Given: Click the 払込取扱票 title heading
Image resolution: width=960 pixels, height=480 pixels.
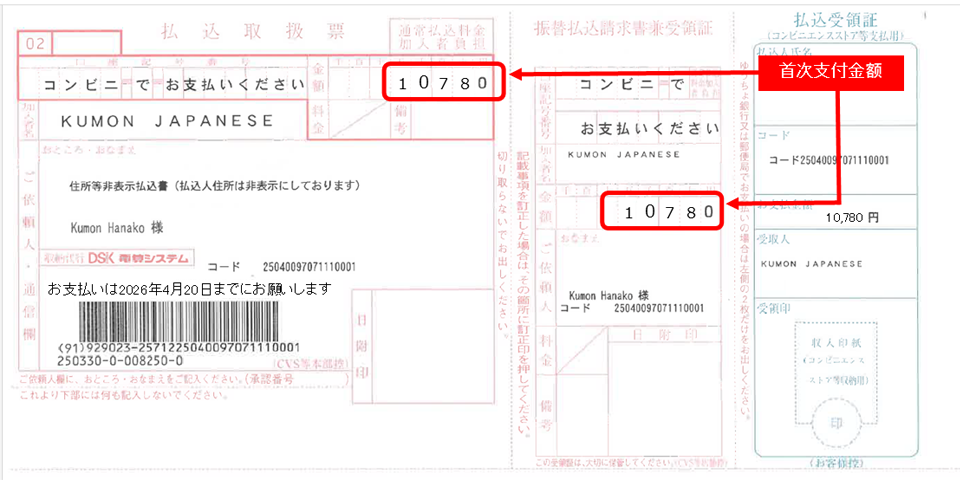Looking at the screenshot, I should (252, 31).
